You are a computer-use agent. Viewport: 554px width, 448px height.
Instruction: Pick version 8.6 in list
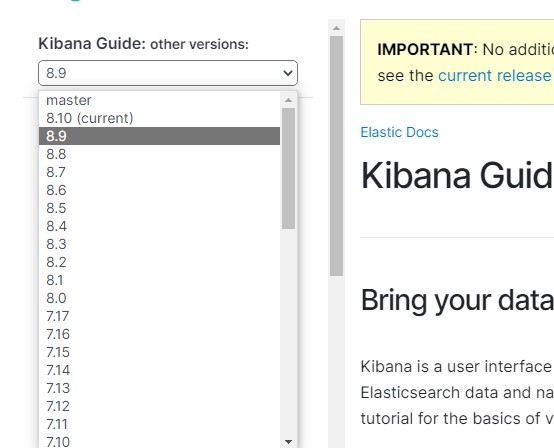pyautogui.click(x=159, y=190)
